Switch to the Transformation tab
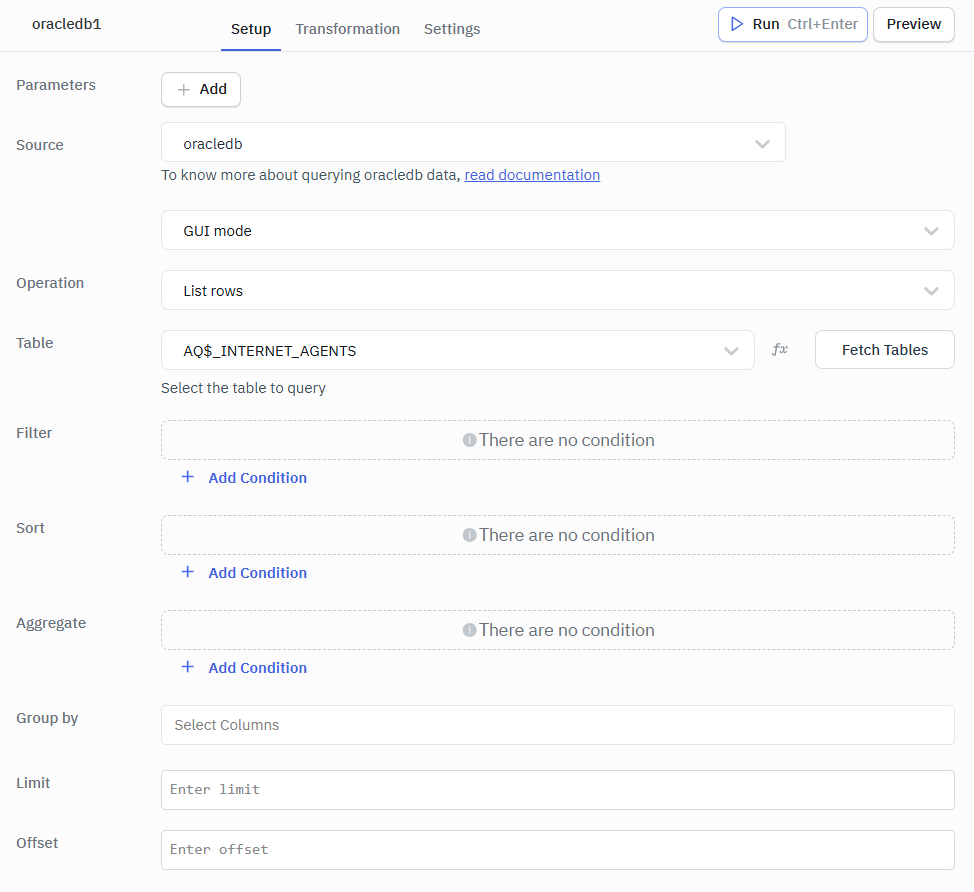Image resolution: width=974 pixels, height=892 pixels. (347, 29)
